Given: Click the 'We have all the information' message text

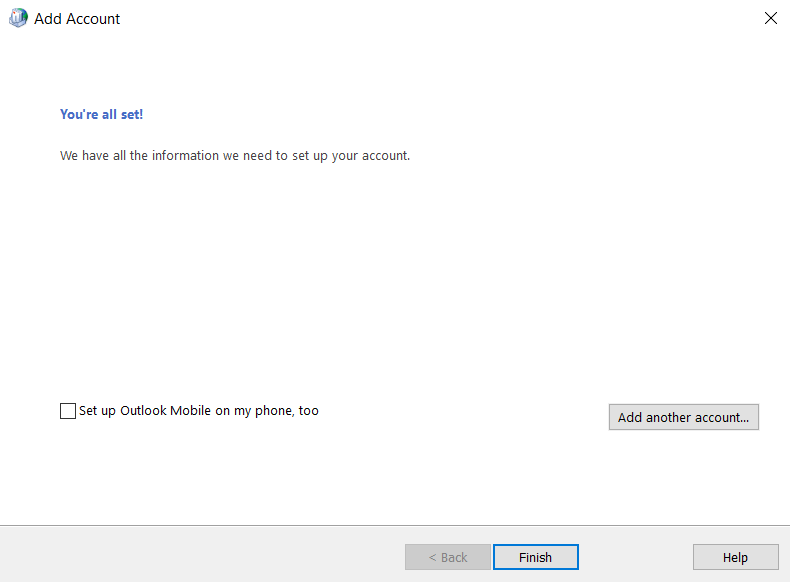Looking at the screenshot, I should pos(235,156).
